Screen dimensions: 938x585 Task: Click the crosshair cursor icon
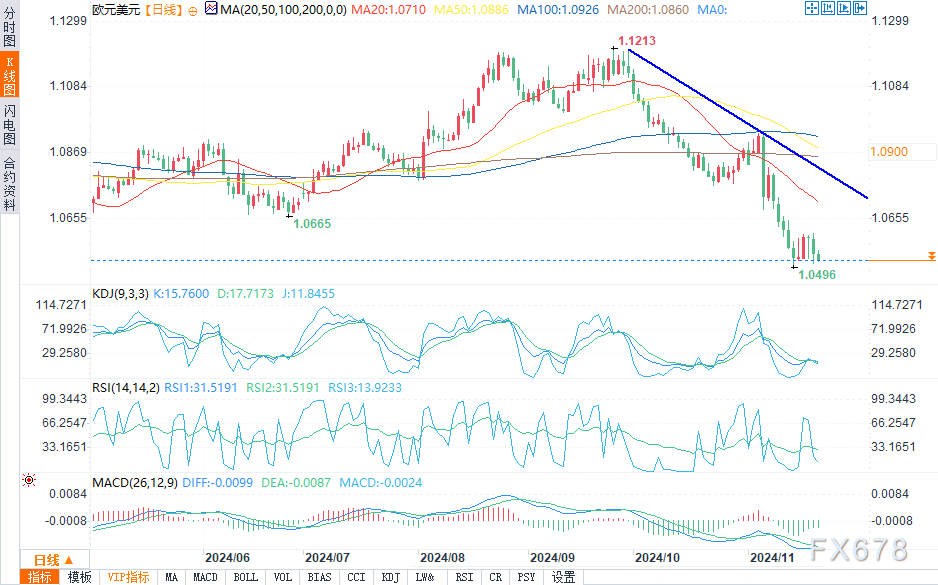[x=812, y=8]
